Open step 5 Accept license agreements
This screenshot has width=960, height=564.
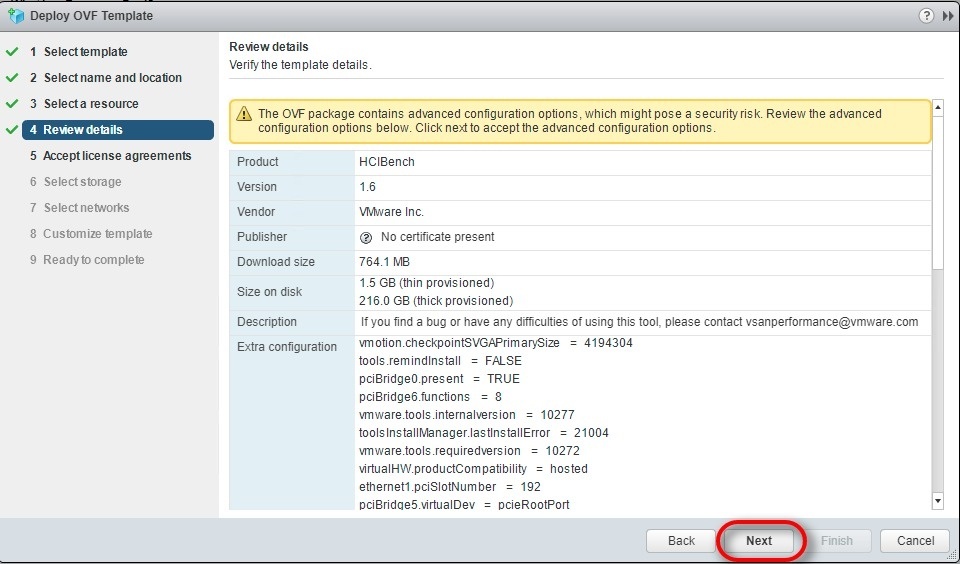116,156
